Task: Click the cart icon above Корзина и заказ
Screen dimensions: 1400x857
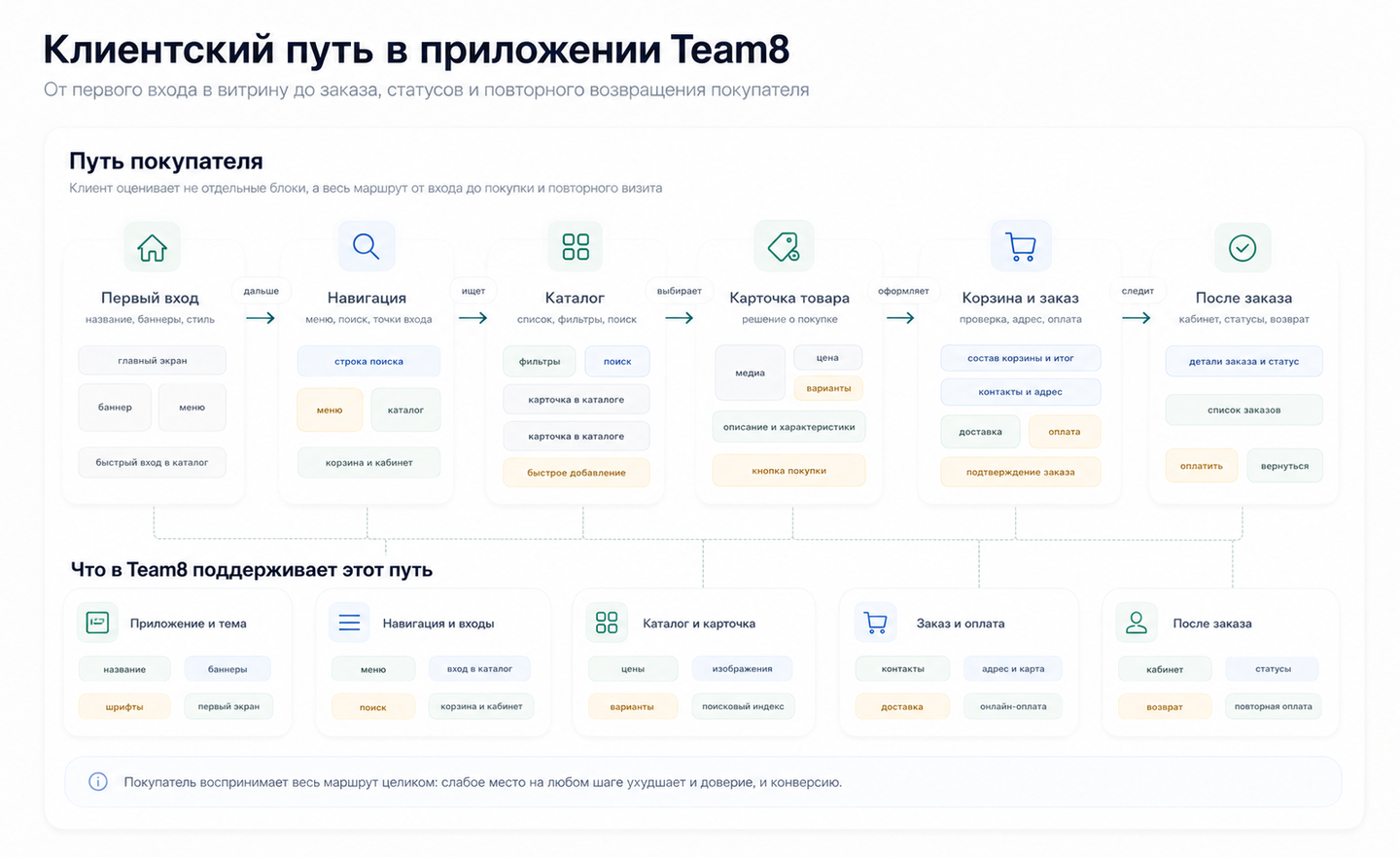Action: pyautogui.click(x=1020, y=246)
